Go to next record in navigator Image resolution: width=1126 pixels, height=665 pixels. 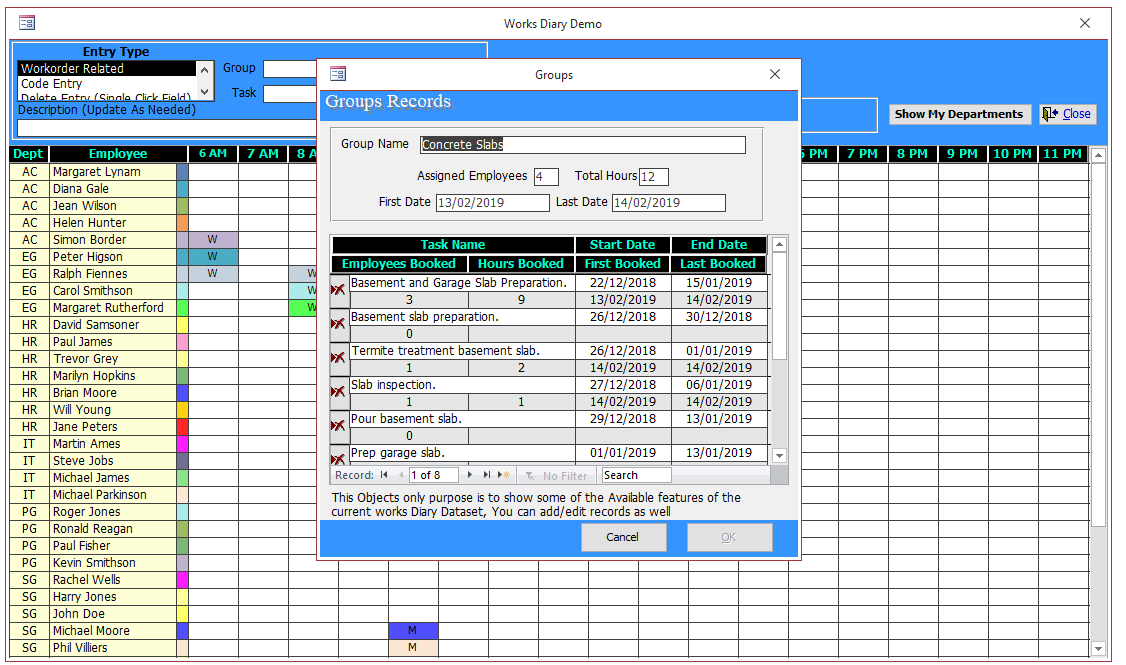point(470,475)
